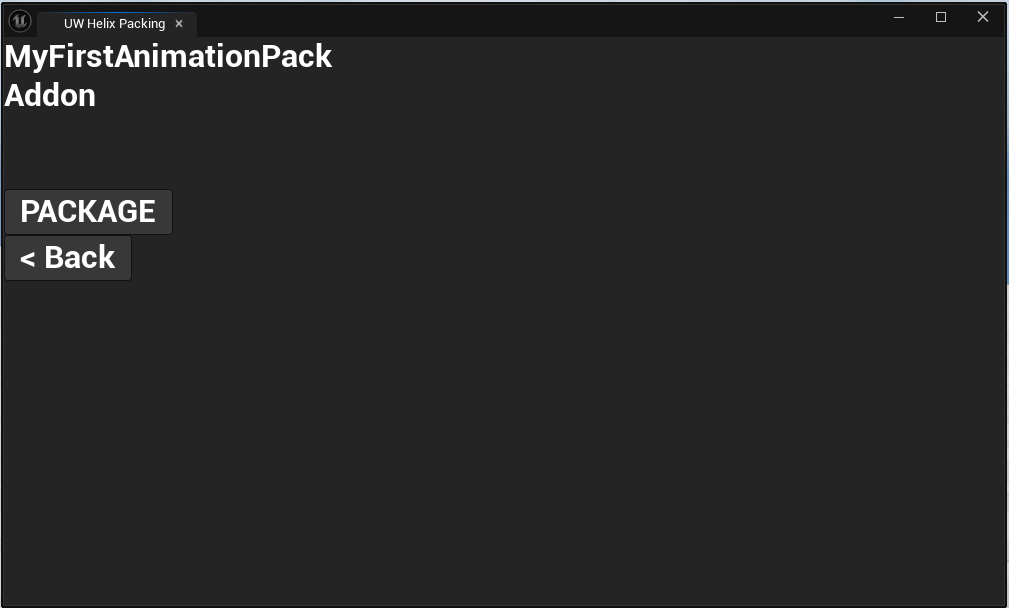1009x608 pixels.
Task: Click the blank gap above the PACKAGE button
Action: (88, 150)
